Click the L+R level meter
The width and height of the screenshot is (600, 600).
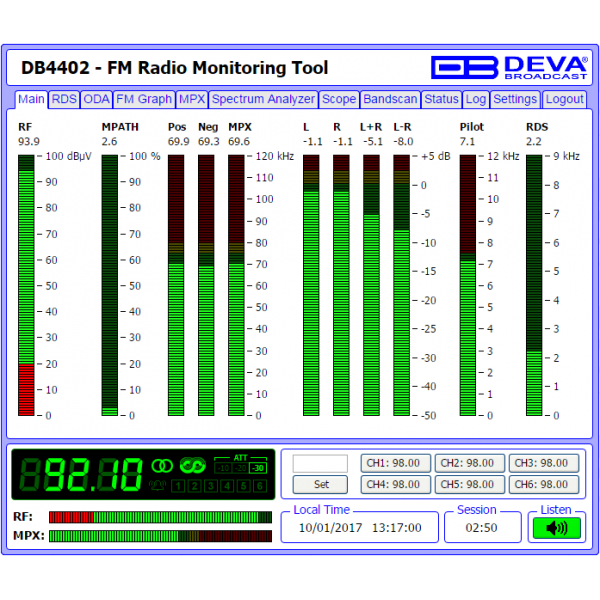tap(371, 285)
